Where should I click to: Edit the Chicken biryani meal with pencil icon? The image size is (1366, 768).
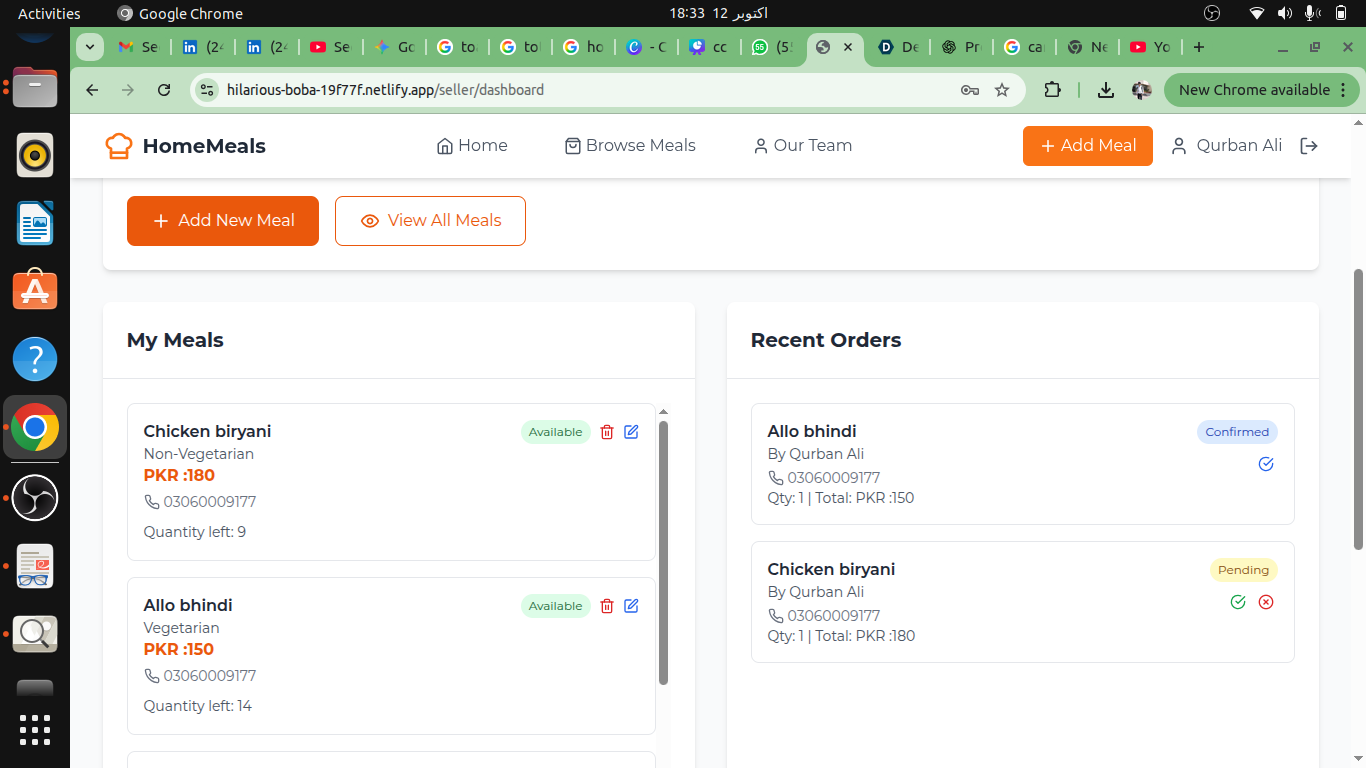coord(631,432)
